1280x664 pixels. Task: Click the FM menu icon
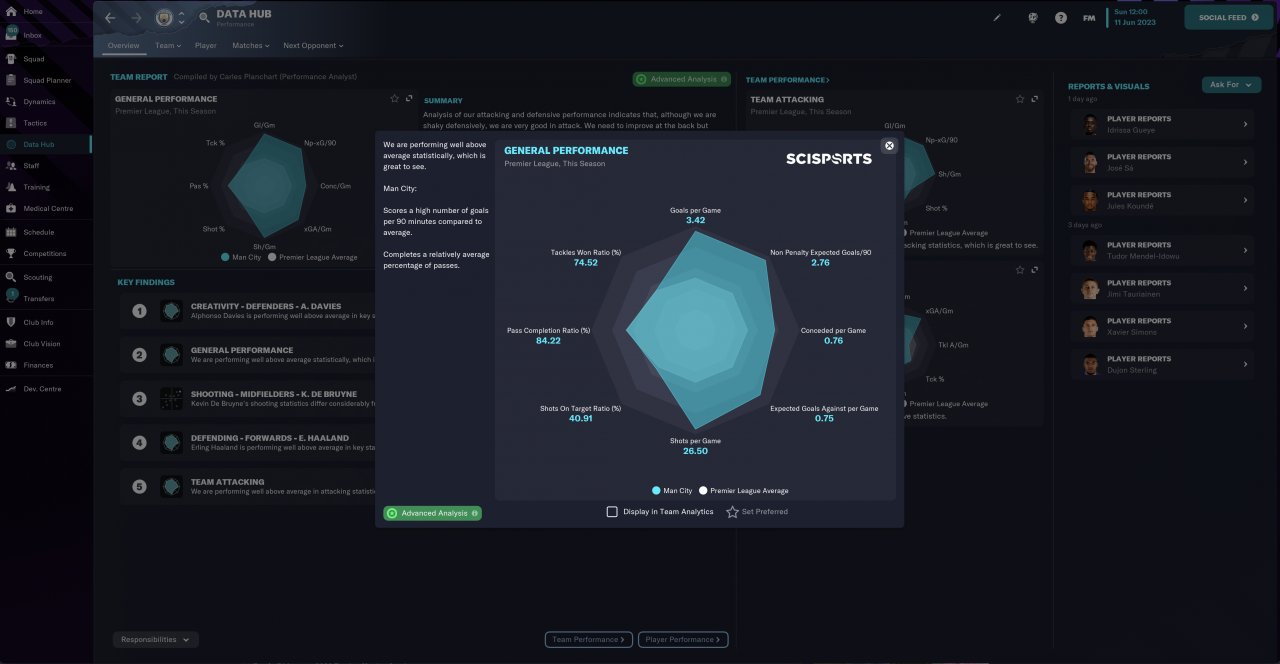pos(1089,18)
